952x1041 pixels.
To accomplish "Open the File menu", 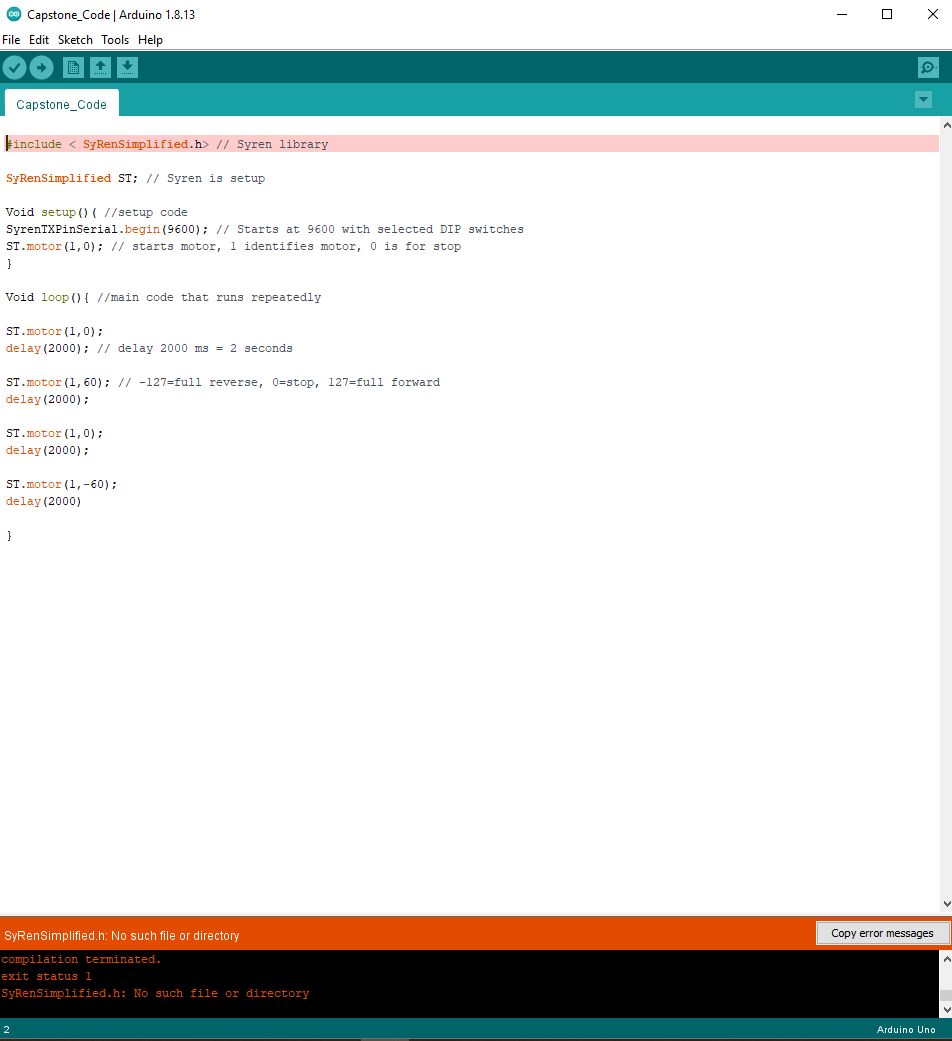I will pyautogui.click(x=11, y=40).
